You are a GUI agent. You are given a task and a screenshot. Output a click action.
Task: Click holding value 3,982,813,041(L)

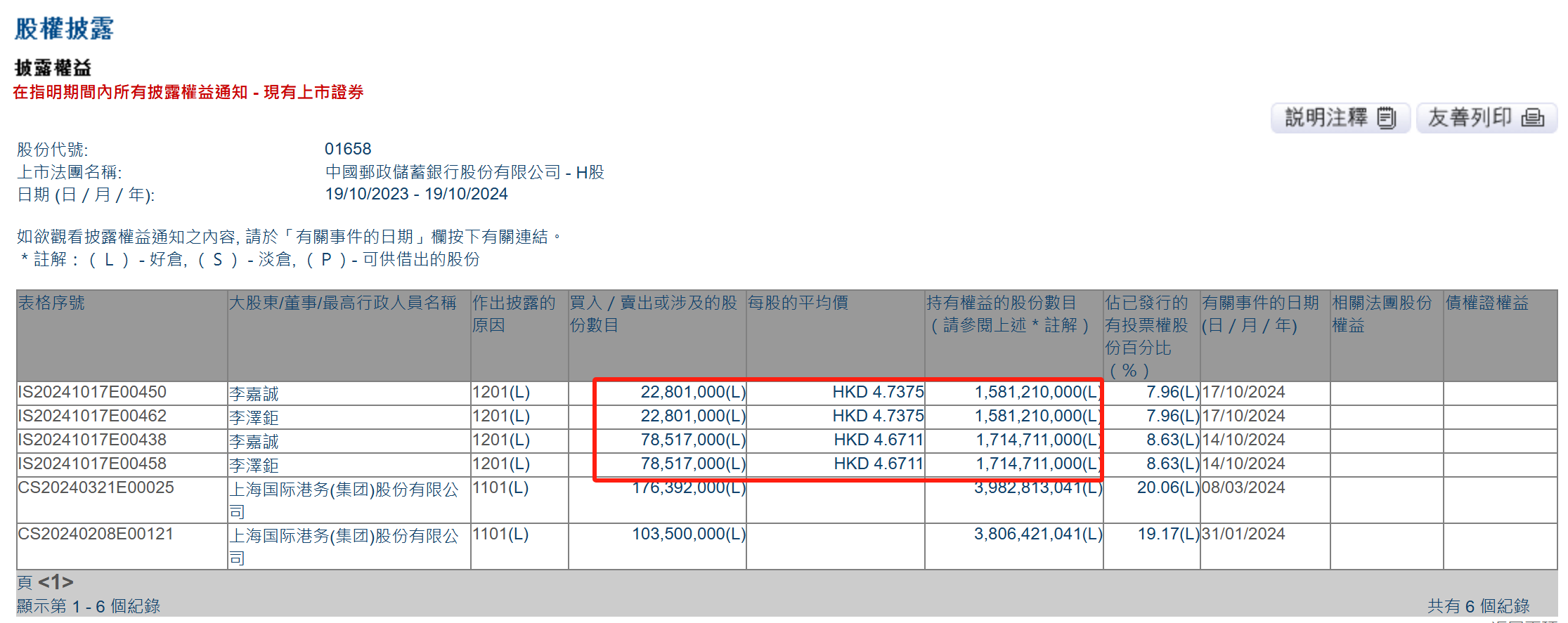tap(1038, 488)
